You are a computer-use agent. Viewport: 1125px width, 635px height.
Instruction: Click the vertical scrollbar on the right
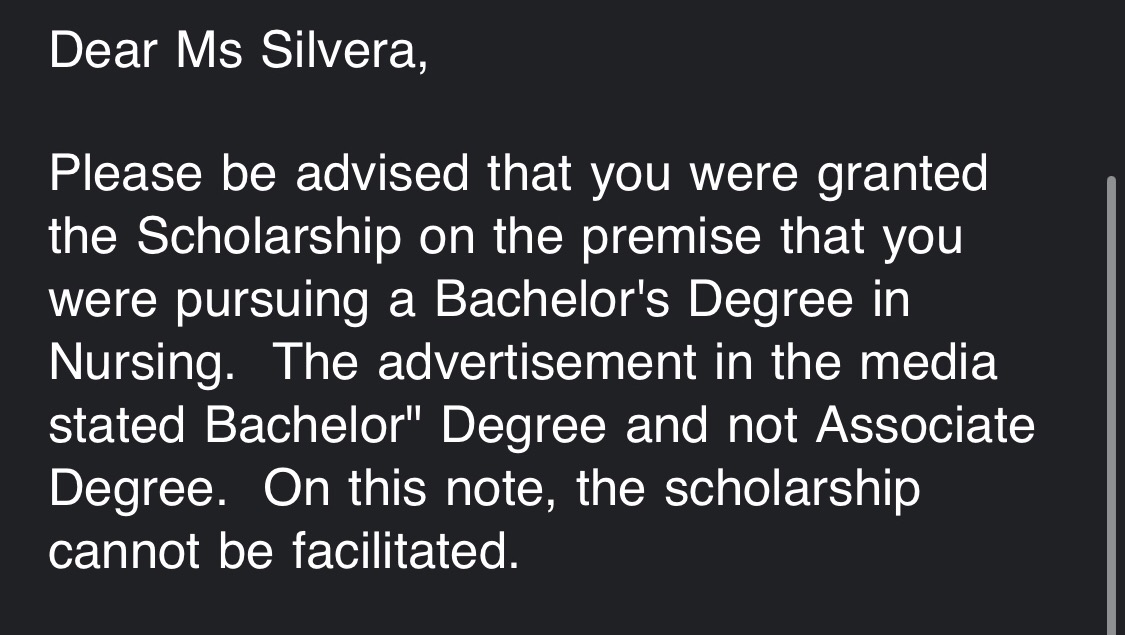[1111, 400]
